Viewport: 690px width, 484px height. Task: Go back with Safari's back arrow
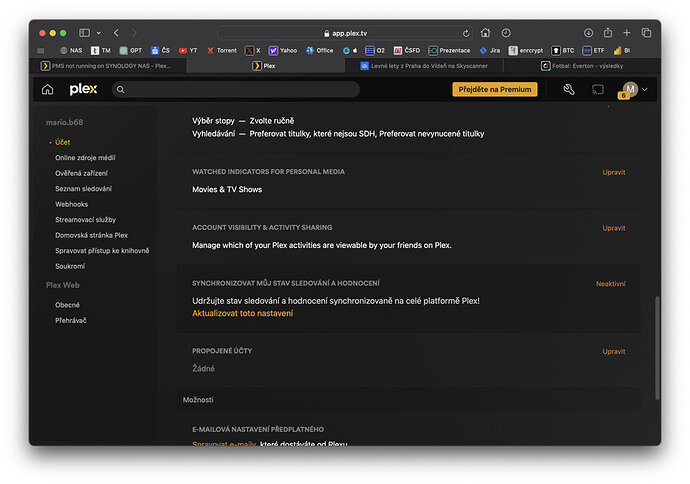(x=116, y=33)
